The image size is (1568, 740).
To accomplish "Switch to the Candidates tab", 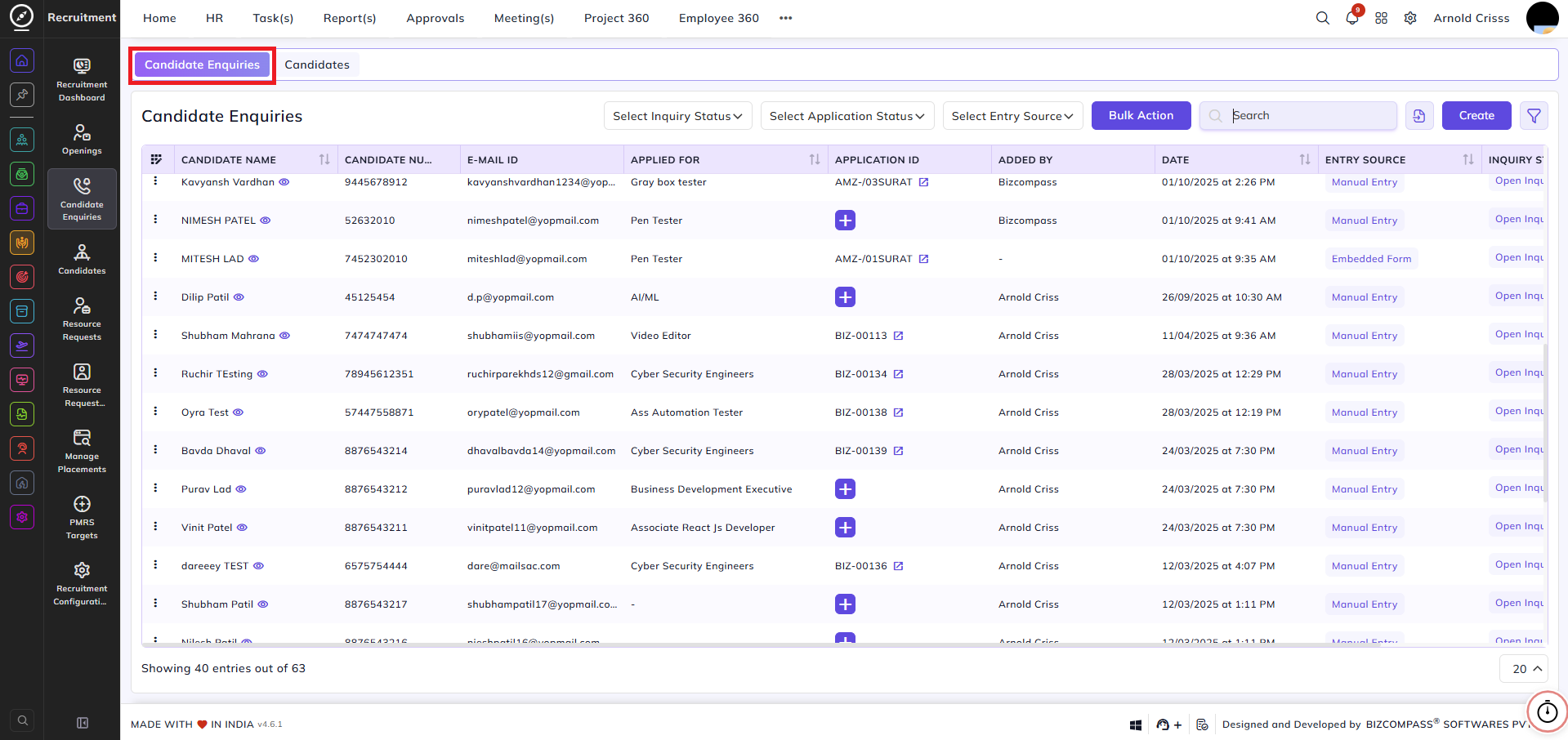I will pyautogui.click(x=317, y=65).
